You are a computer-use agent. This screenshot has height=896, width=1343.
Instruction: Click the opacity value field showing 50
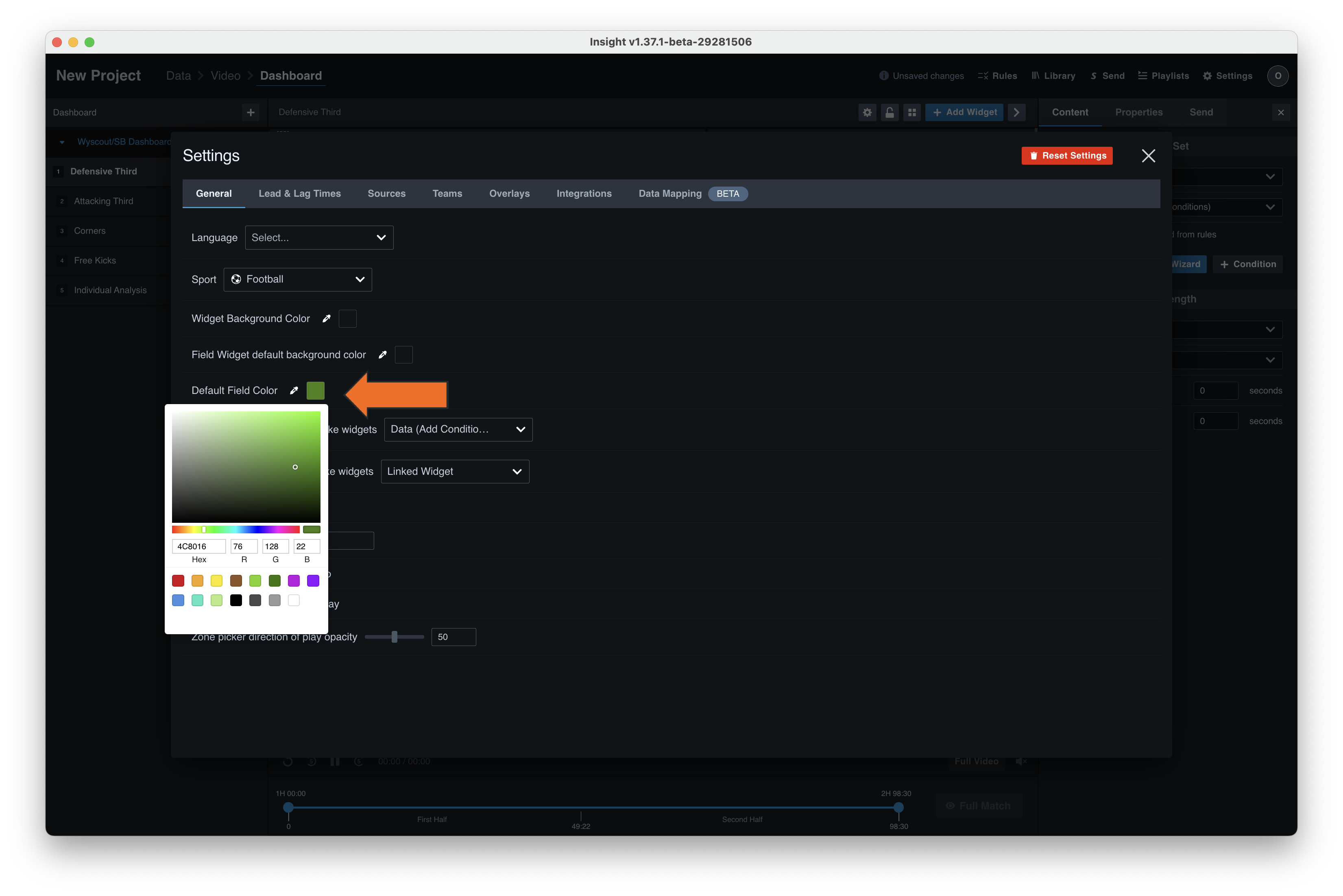pos(453,637)
